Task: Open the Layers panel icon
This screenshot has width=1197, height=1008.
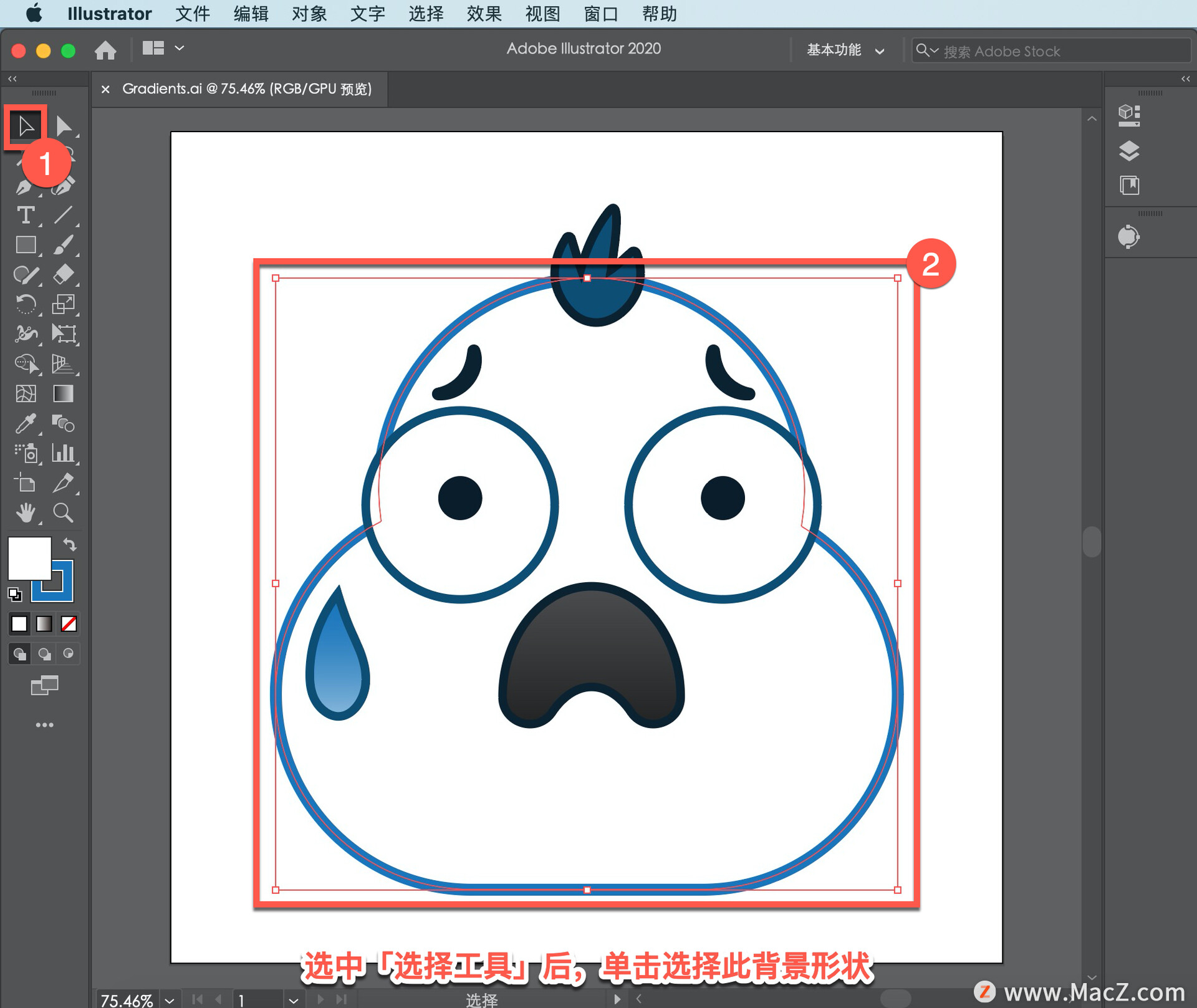Action: pyautogui.click(x=1128, y=151)
